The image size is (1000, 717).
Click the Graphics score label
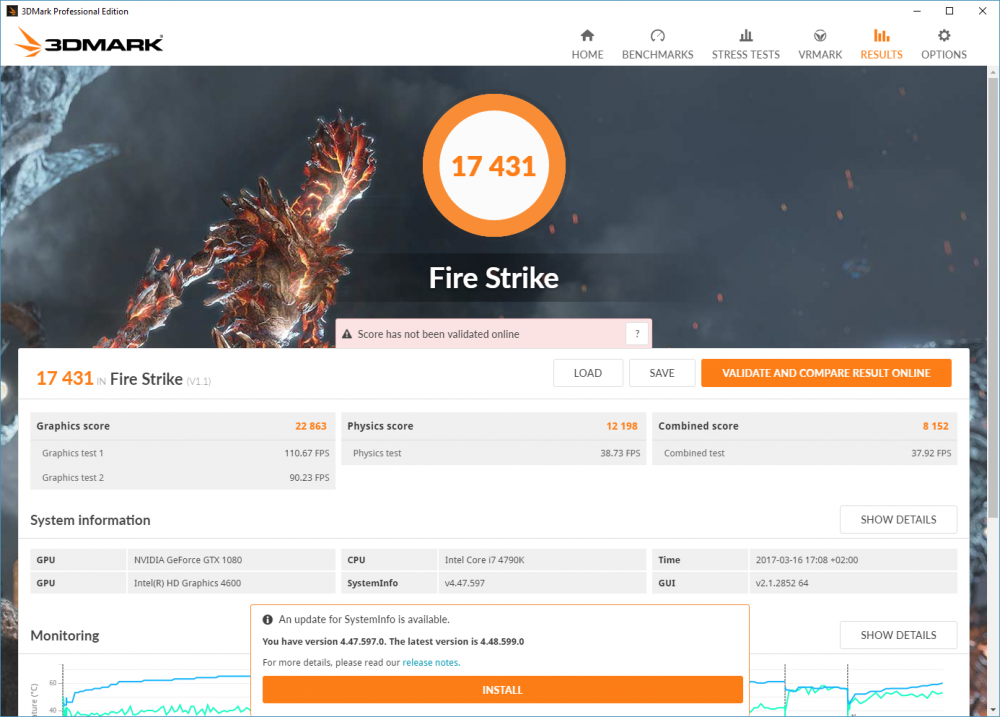(73, 426)
